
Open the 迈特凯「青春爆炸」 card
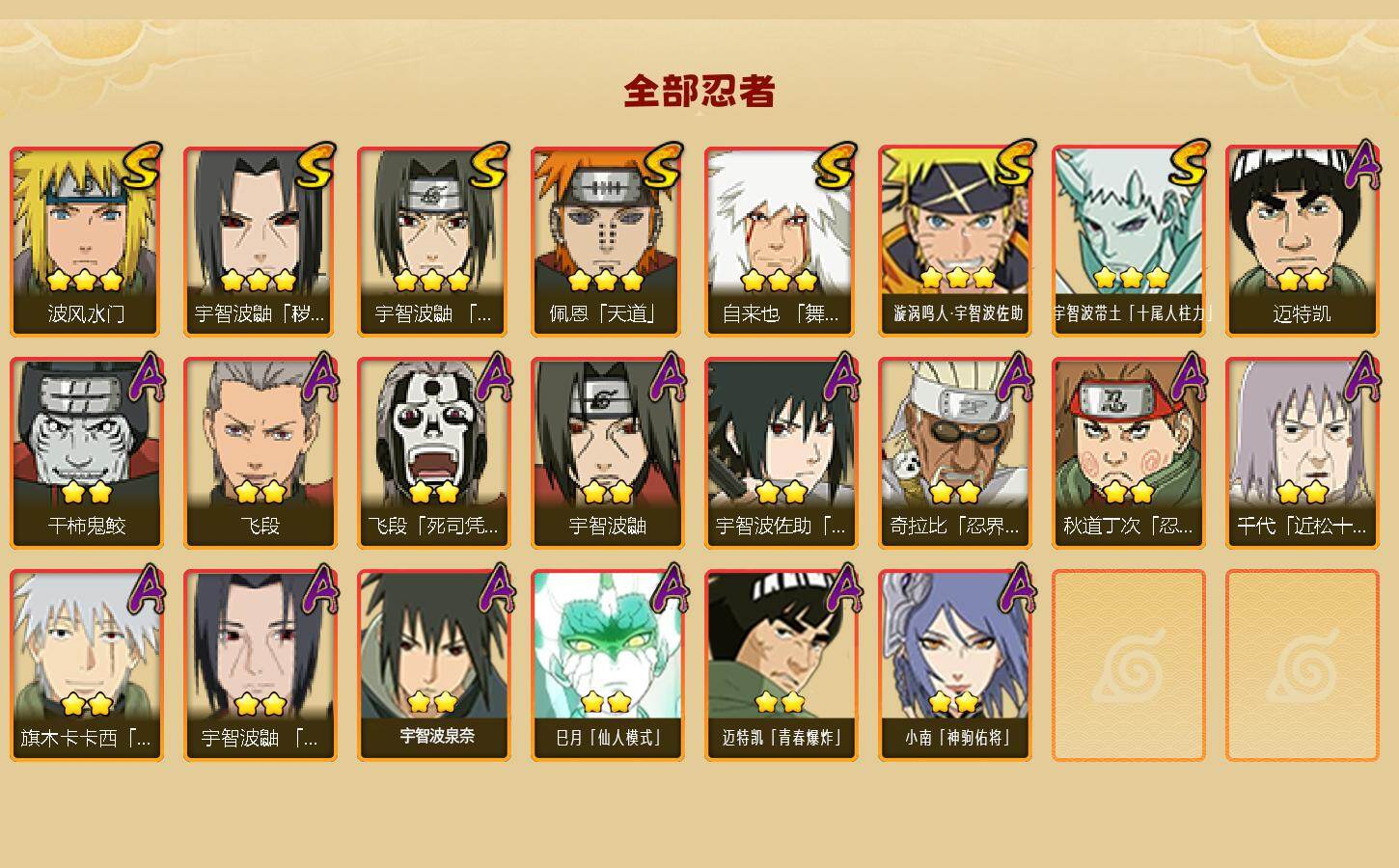coord(782,665)
